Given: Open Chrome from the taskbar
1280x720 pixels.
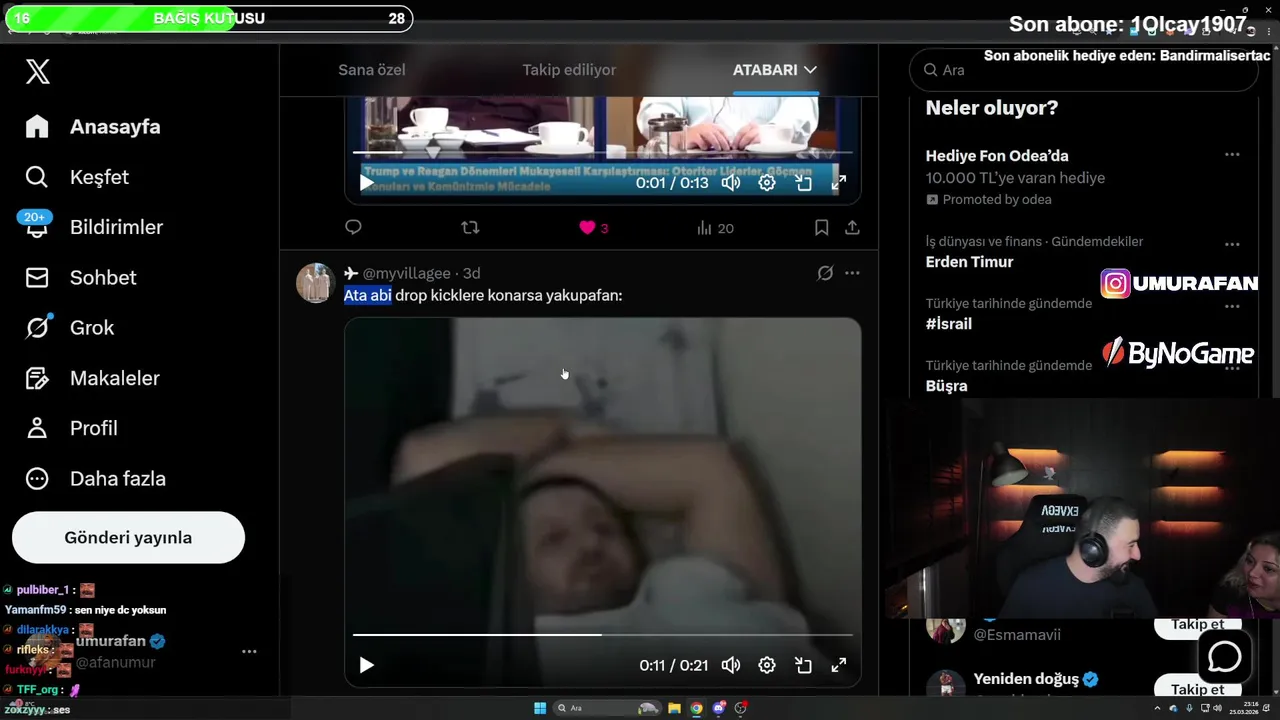Looking at the screenshot, I should 697,708.
